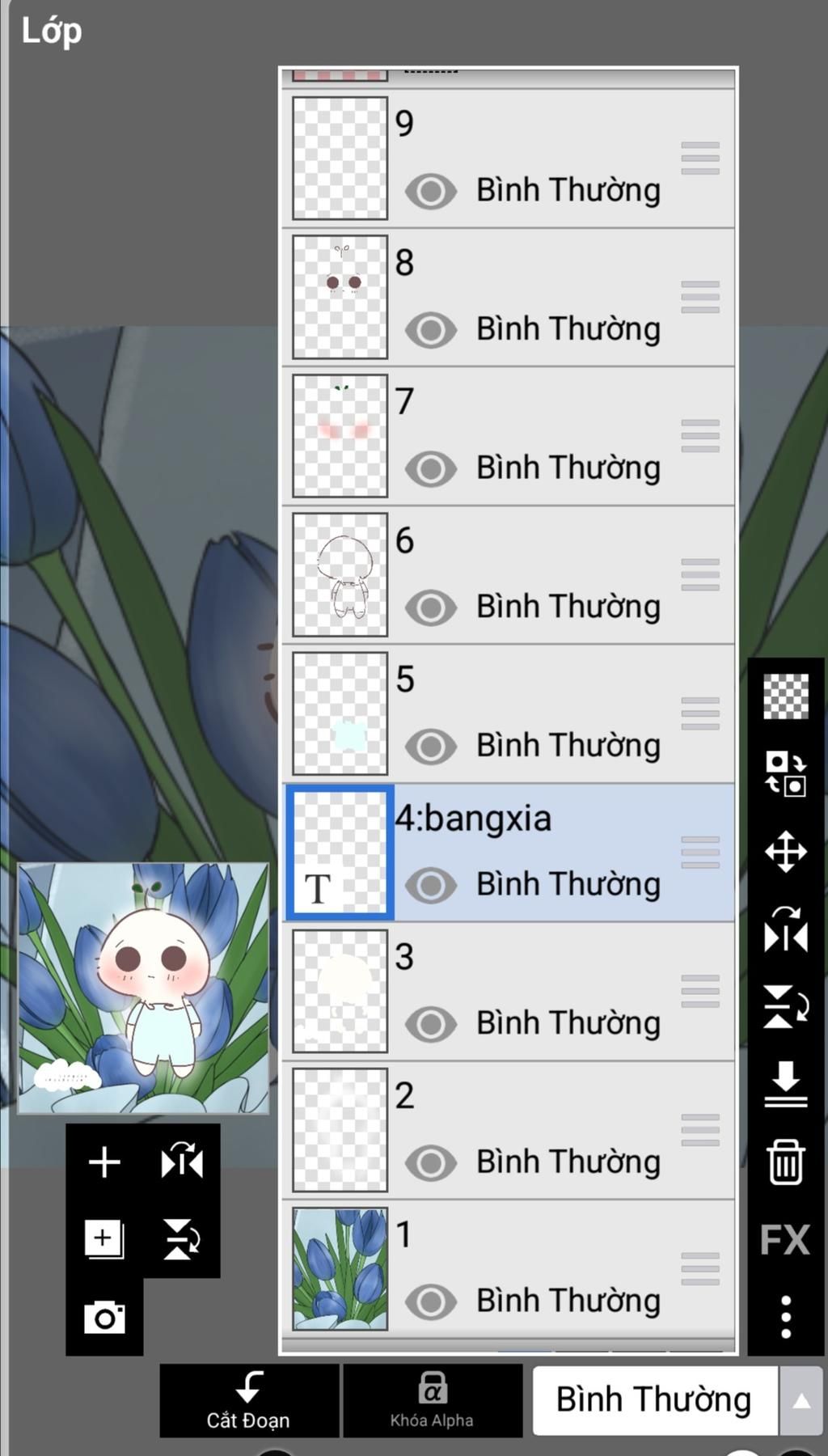Tap the layer 1 tulip thumbnail
Screen dimensions: 828x1456
point(340,1268)
